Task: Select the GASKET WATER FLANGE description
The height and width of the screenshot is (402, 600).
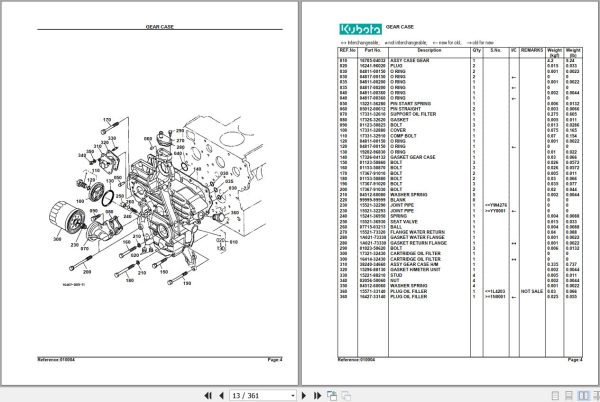Action: [x=417, y=238]
